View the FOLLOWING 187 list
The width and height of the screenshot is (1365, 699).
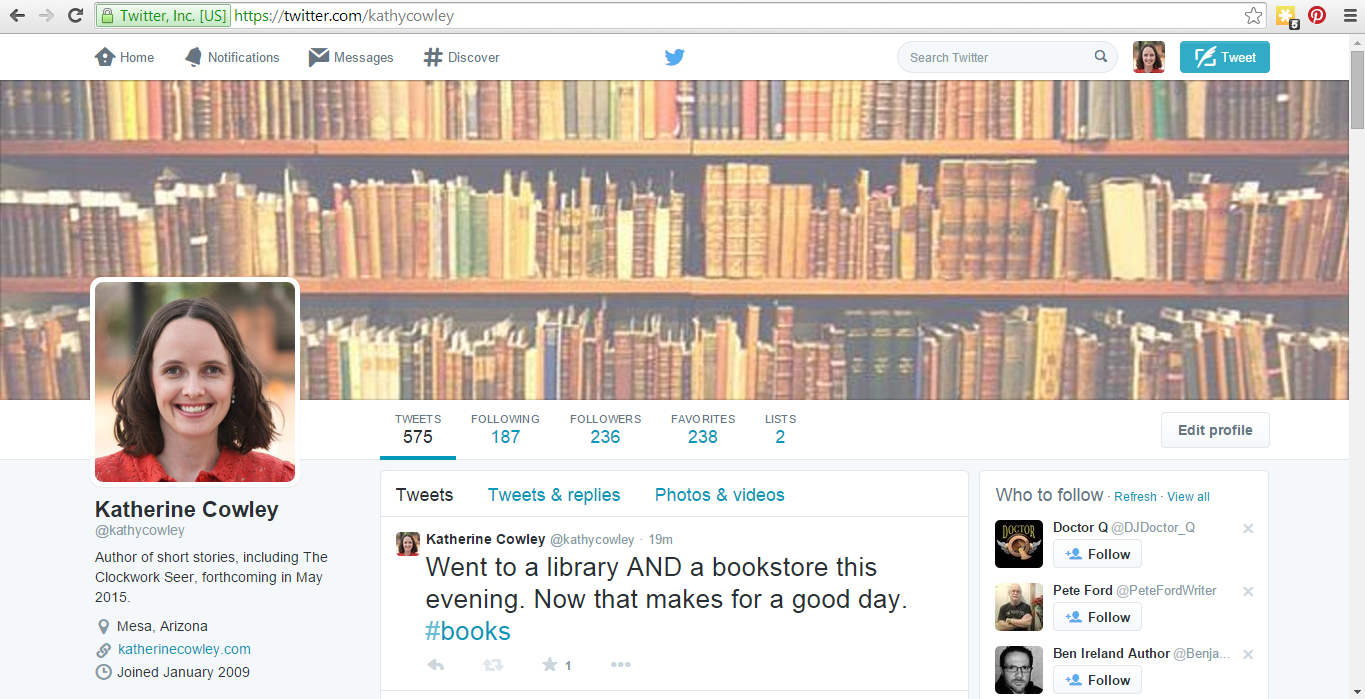pyautogui.click(x=505, y=429)
